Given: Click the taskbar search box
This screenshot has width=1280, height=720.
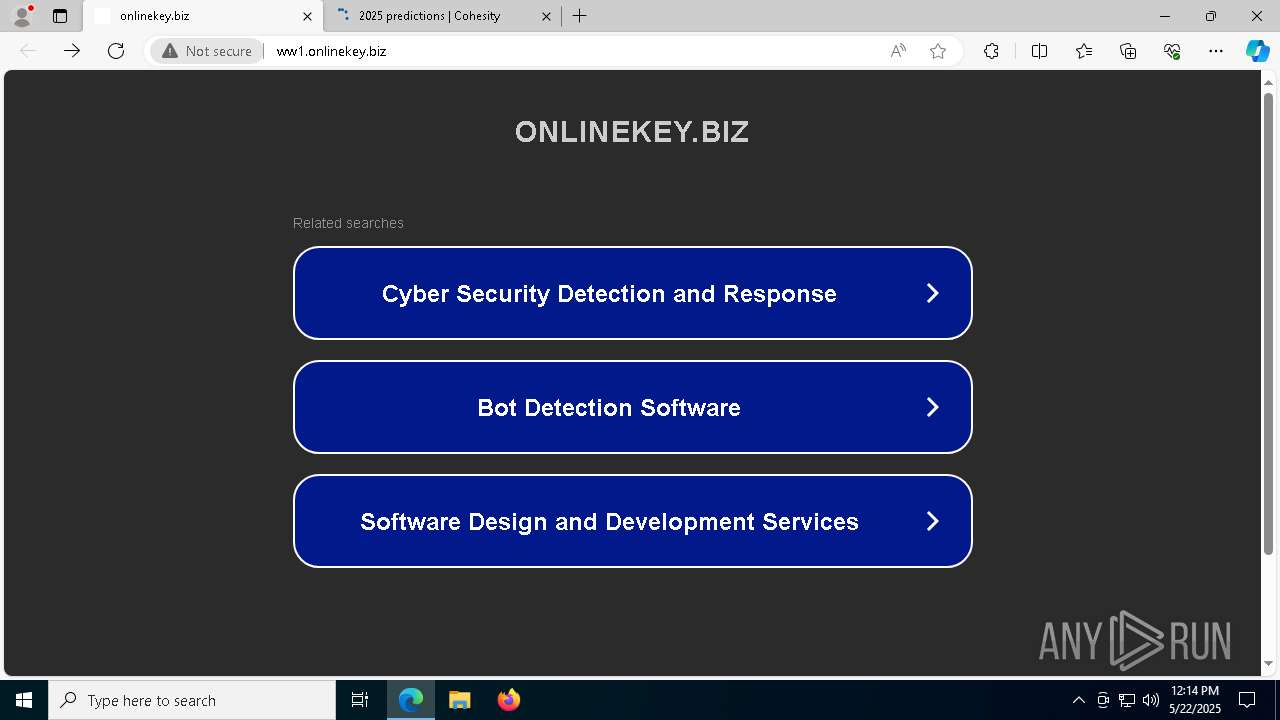Looking at the screenshot, I should coord(192,700).
